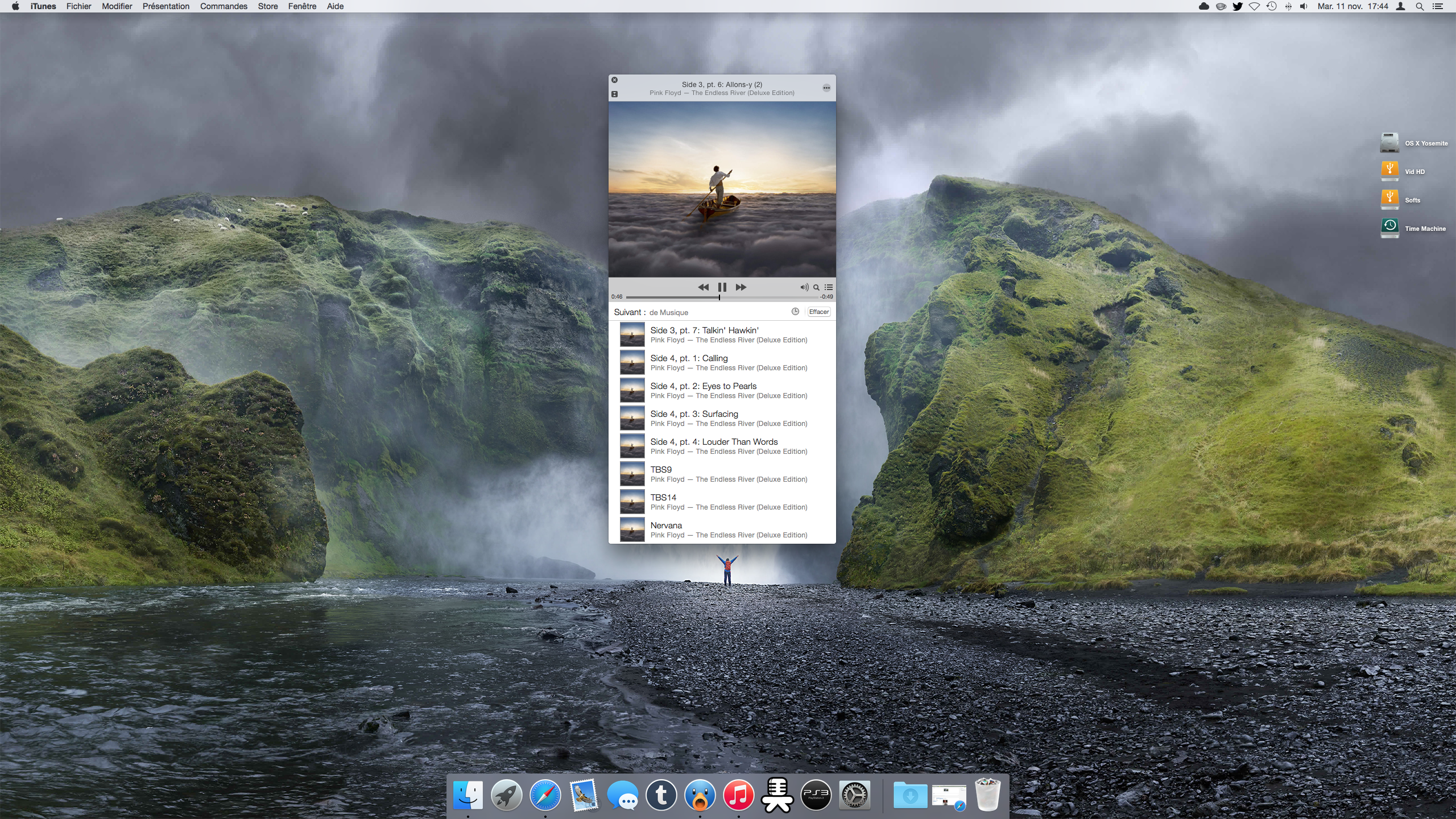Seek using the track progress bar
The width and height of the screenshot is (1456, 819).
pyautogui.click(x=722, y=297)
